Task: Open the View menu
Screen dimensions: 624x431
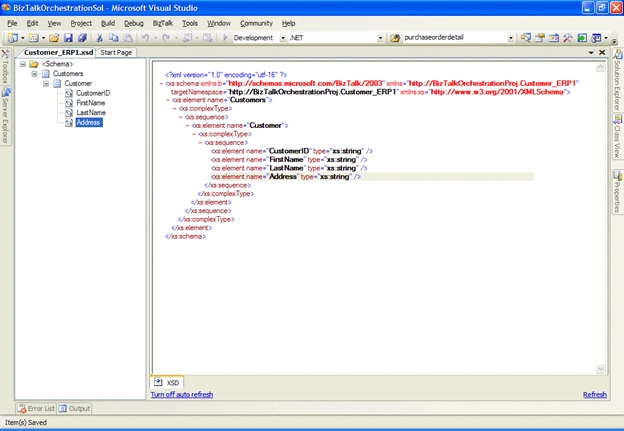Action: [55, 23]
